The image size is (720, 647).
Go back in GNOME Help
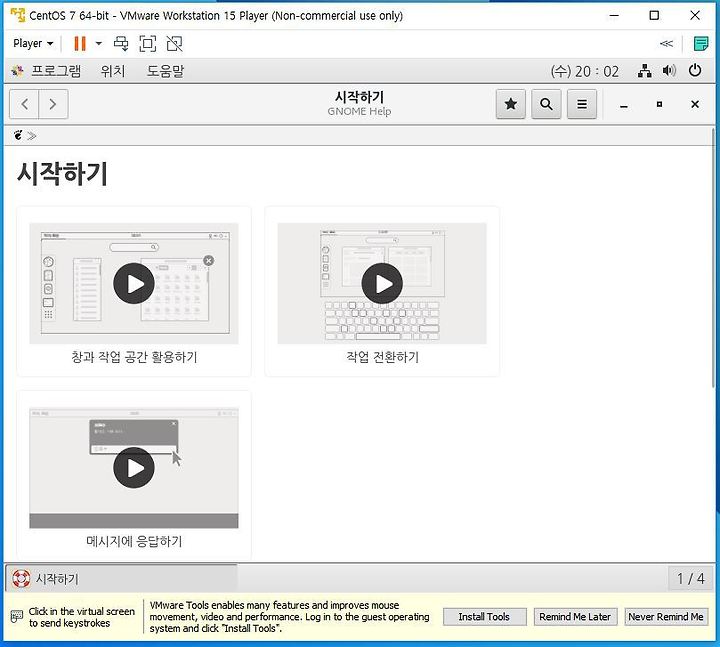tap(24, 104)
